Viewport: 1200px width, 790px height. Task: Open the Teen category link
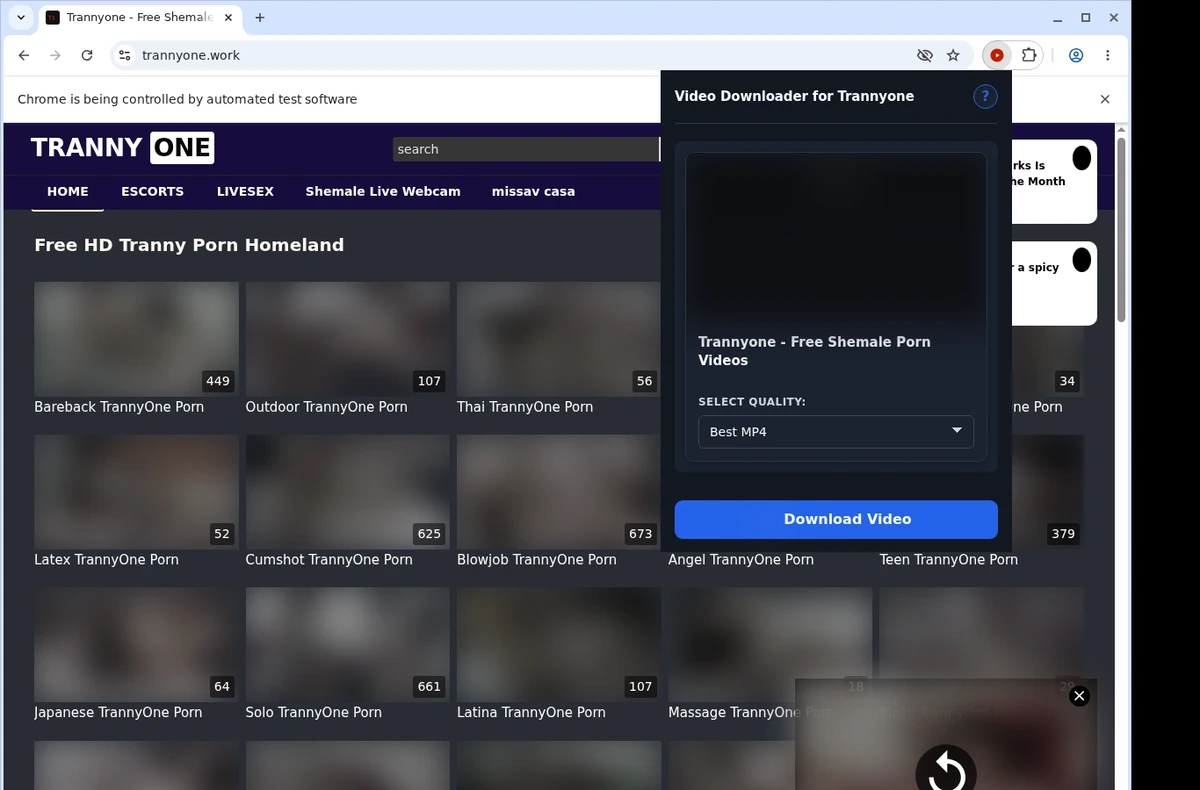click(949, 560)
